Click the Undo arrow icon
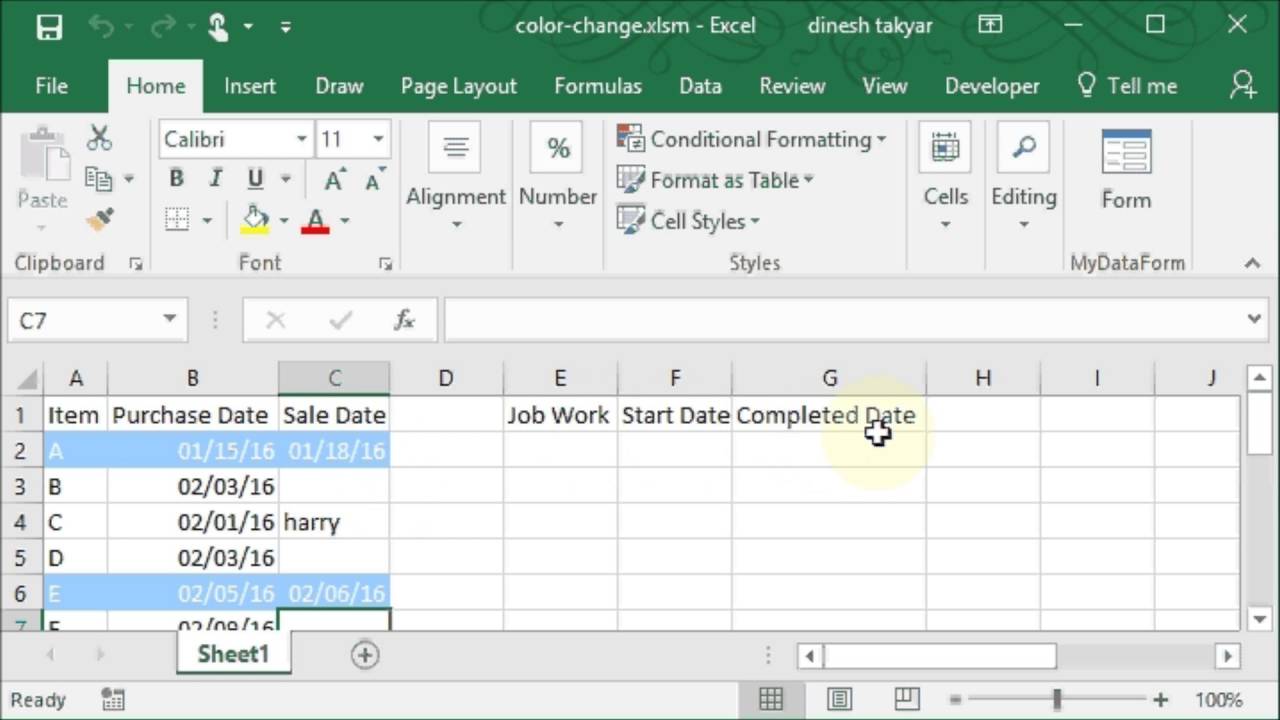Screen dimensions: 1280x720 tap(102, 26)
